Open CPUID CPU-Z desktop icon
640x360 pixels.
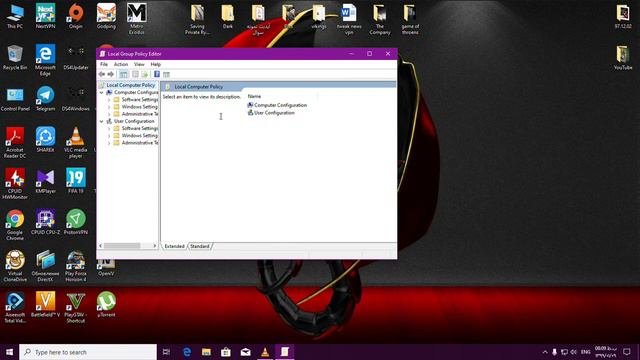[45, 223]
